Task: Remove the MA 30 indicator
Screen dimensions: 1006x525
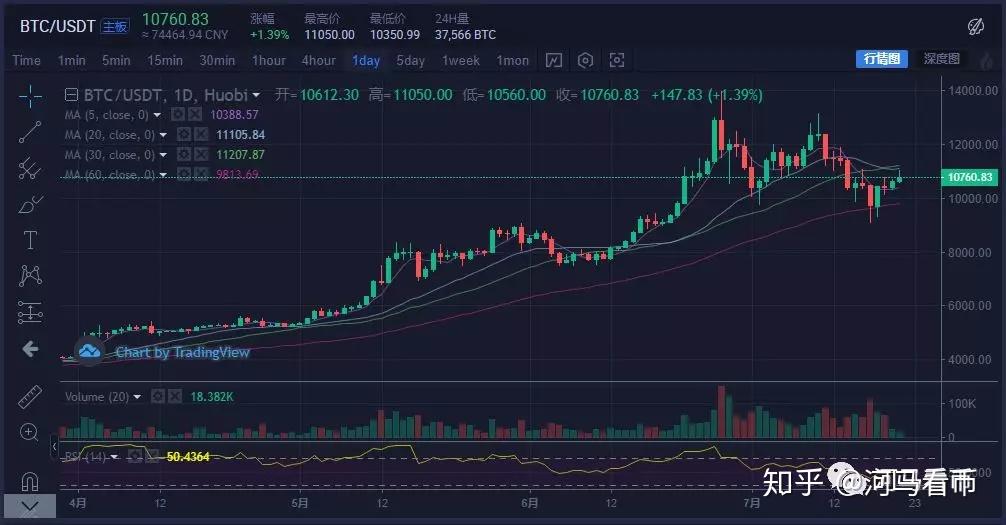Action: (x=201, y=155)
